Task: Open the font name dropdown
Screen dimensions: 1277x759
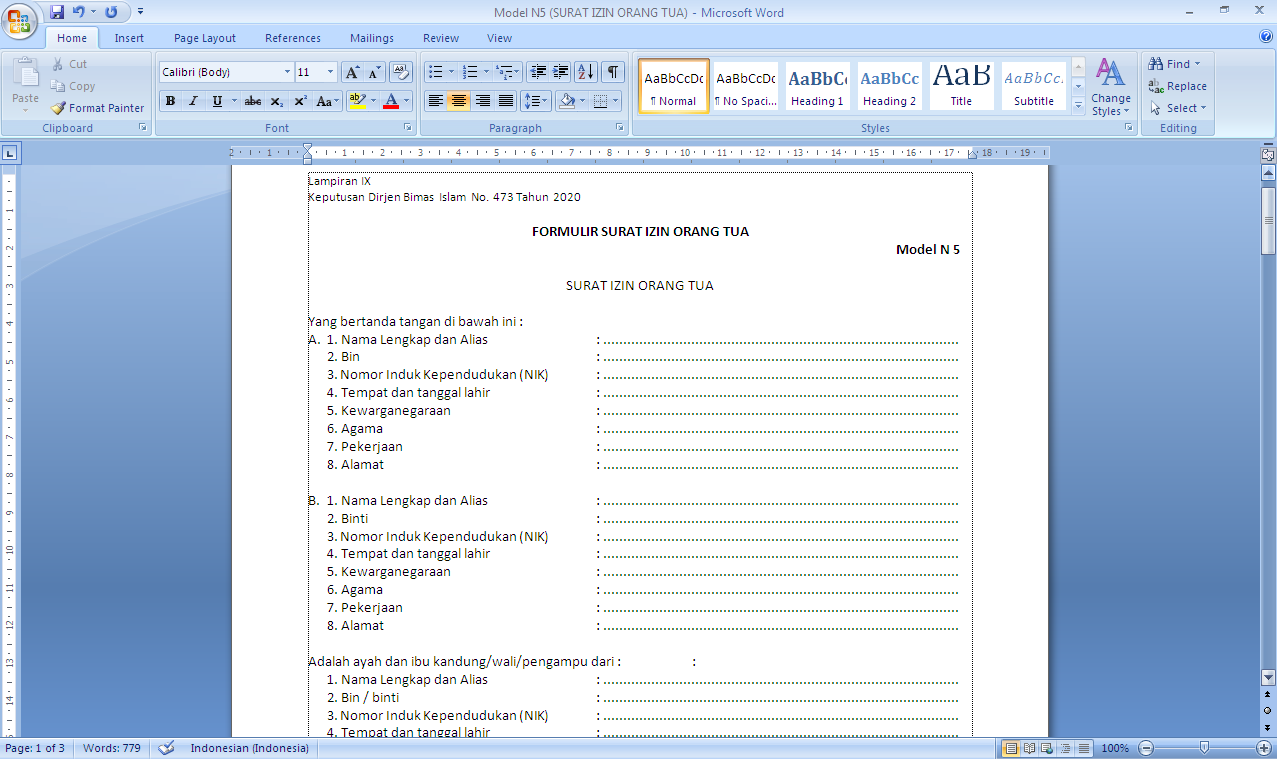Action: pyautogui.click(x=288, y=72)
